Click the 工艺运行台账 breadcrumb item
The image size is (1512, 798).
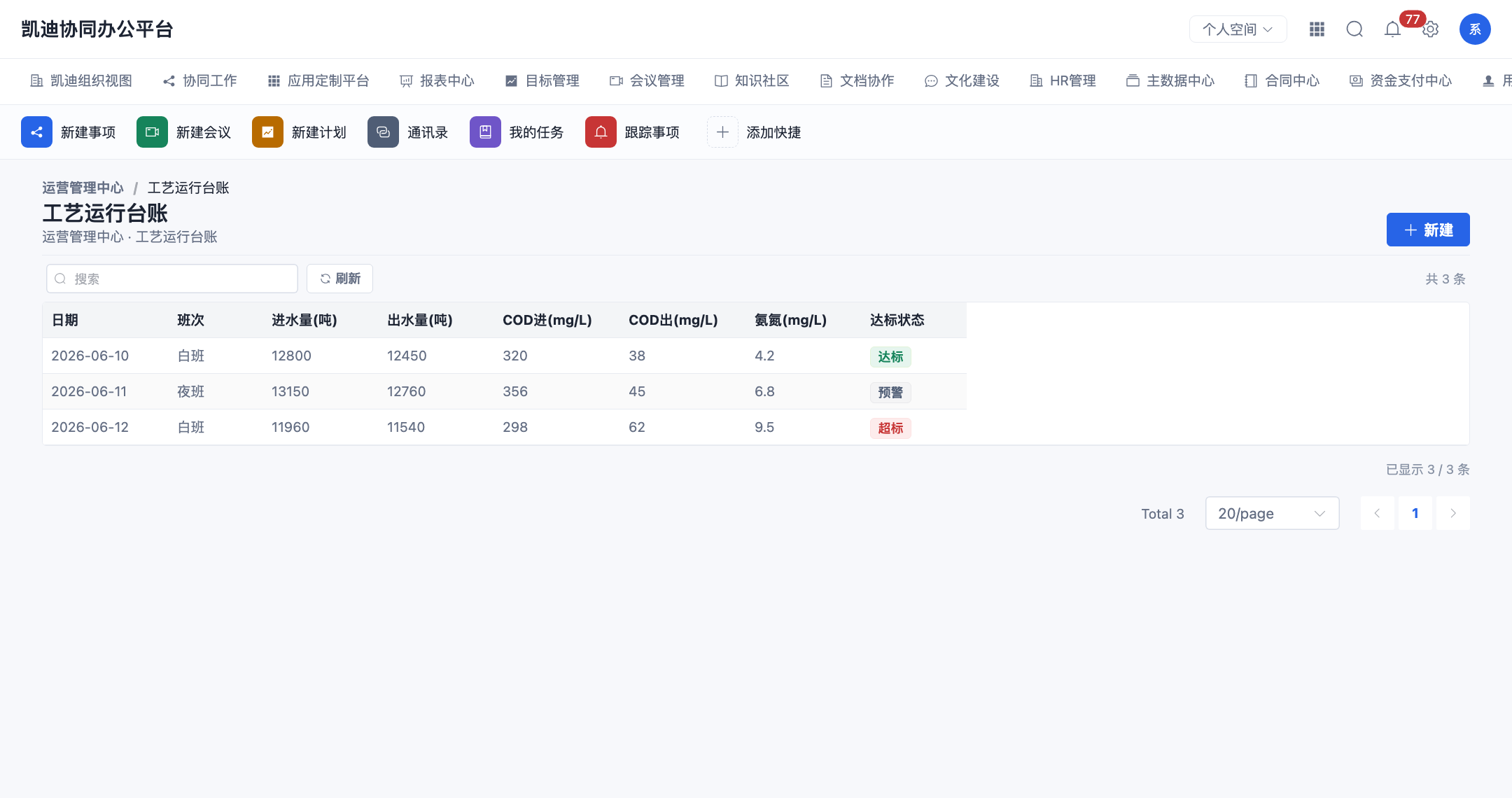(x=188, y=188)
